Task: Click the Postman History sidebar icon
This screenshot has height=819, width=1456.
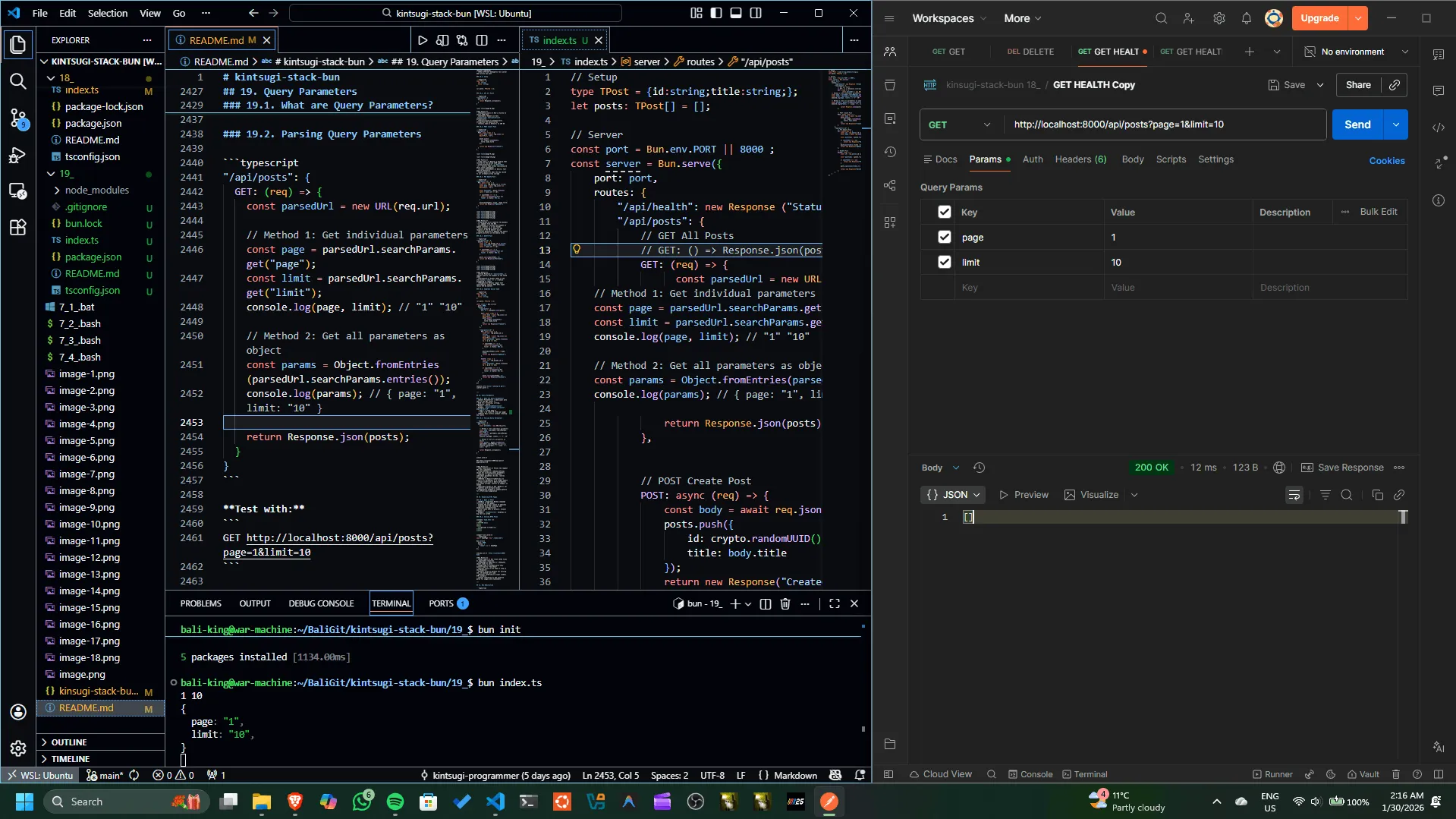Action: point(890,152)
